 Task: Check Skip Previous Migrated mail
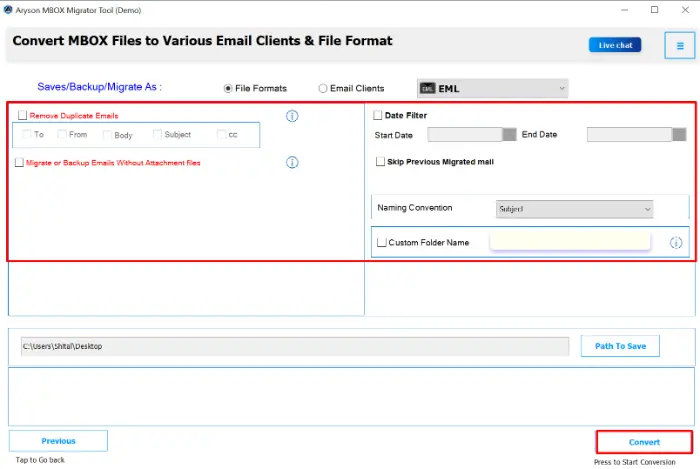tap(380, 162)
